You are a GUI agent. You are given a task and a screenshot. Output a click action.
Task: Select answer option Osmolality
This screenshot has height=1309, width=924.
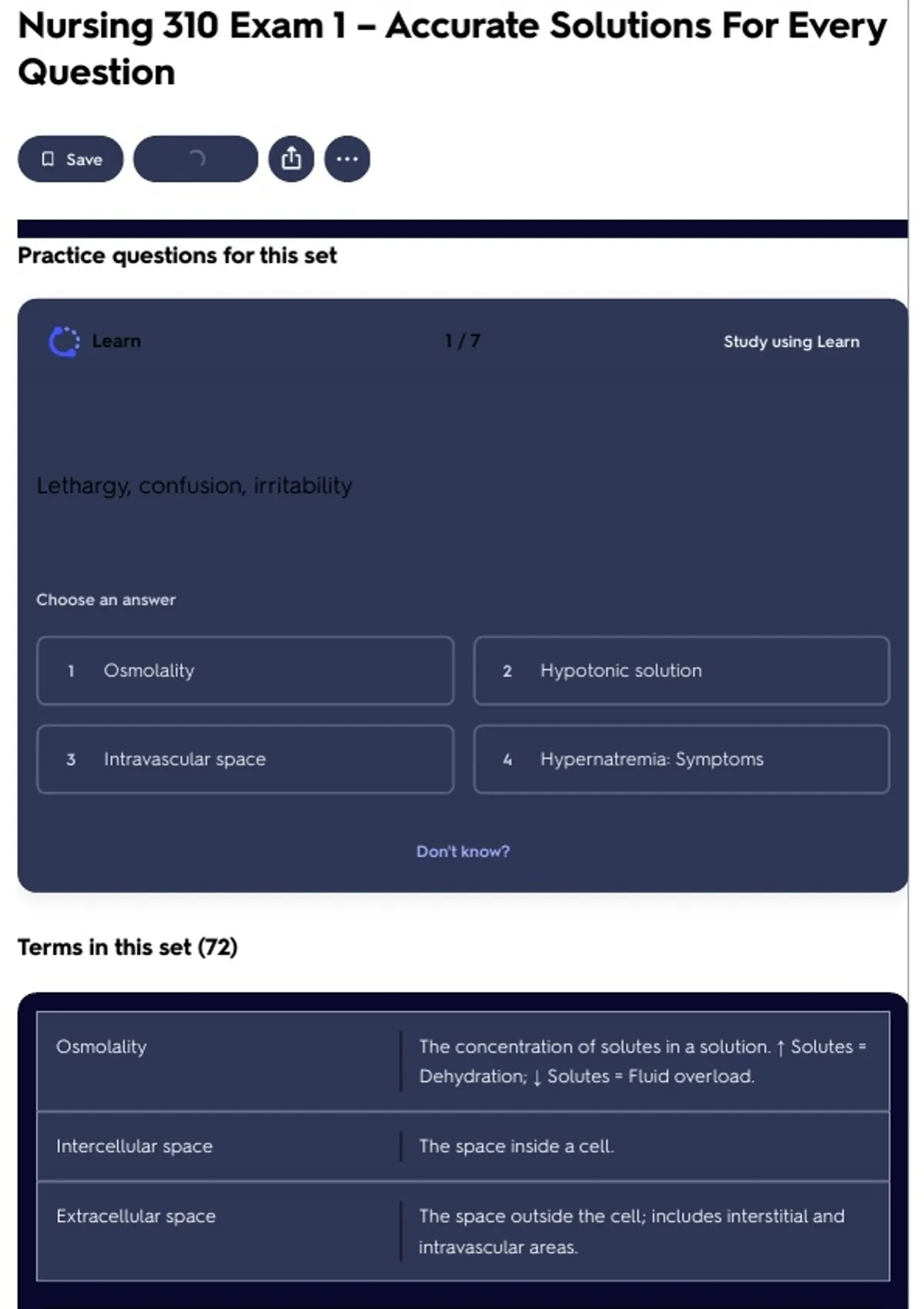245,671
